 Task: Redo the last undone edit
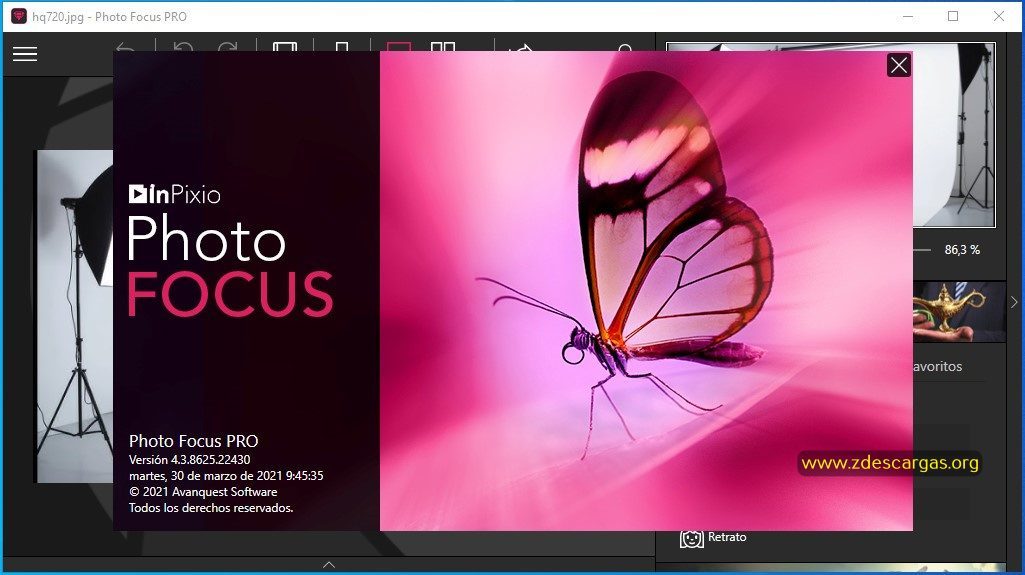click(227, 47)
